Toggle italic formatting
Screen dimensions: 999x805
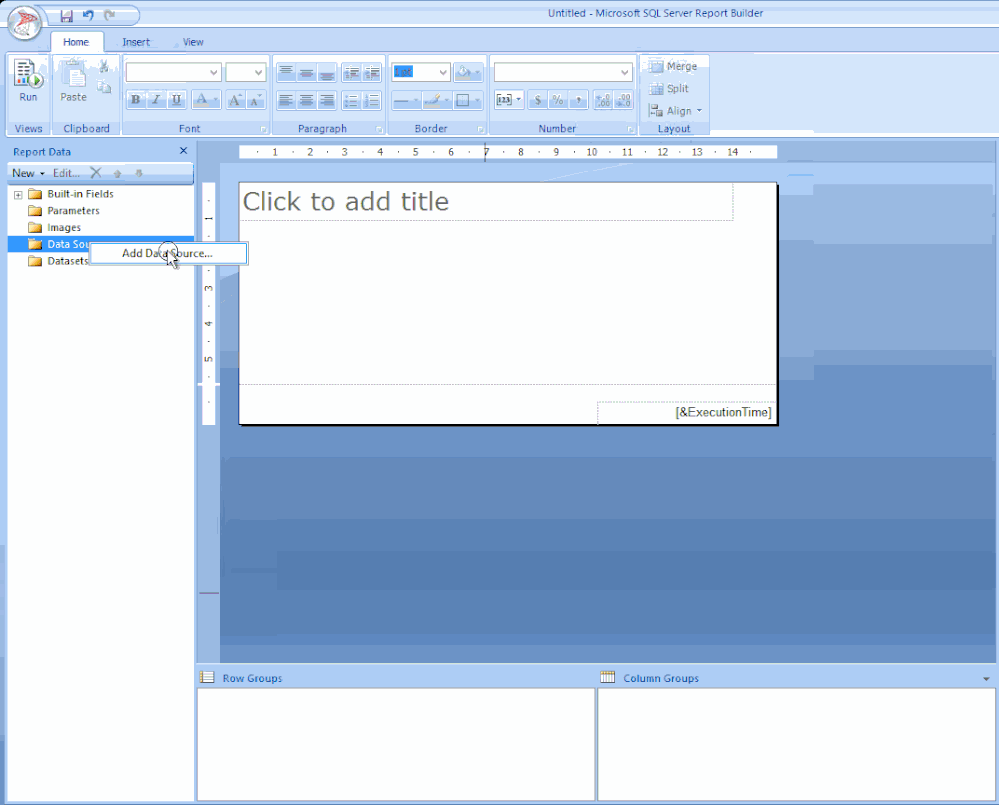point(156,100)
